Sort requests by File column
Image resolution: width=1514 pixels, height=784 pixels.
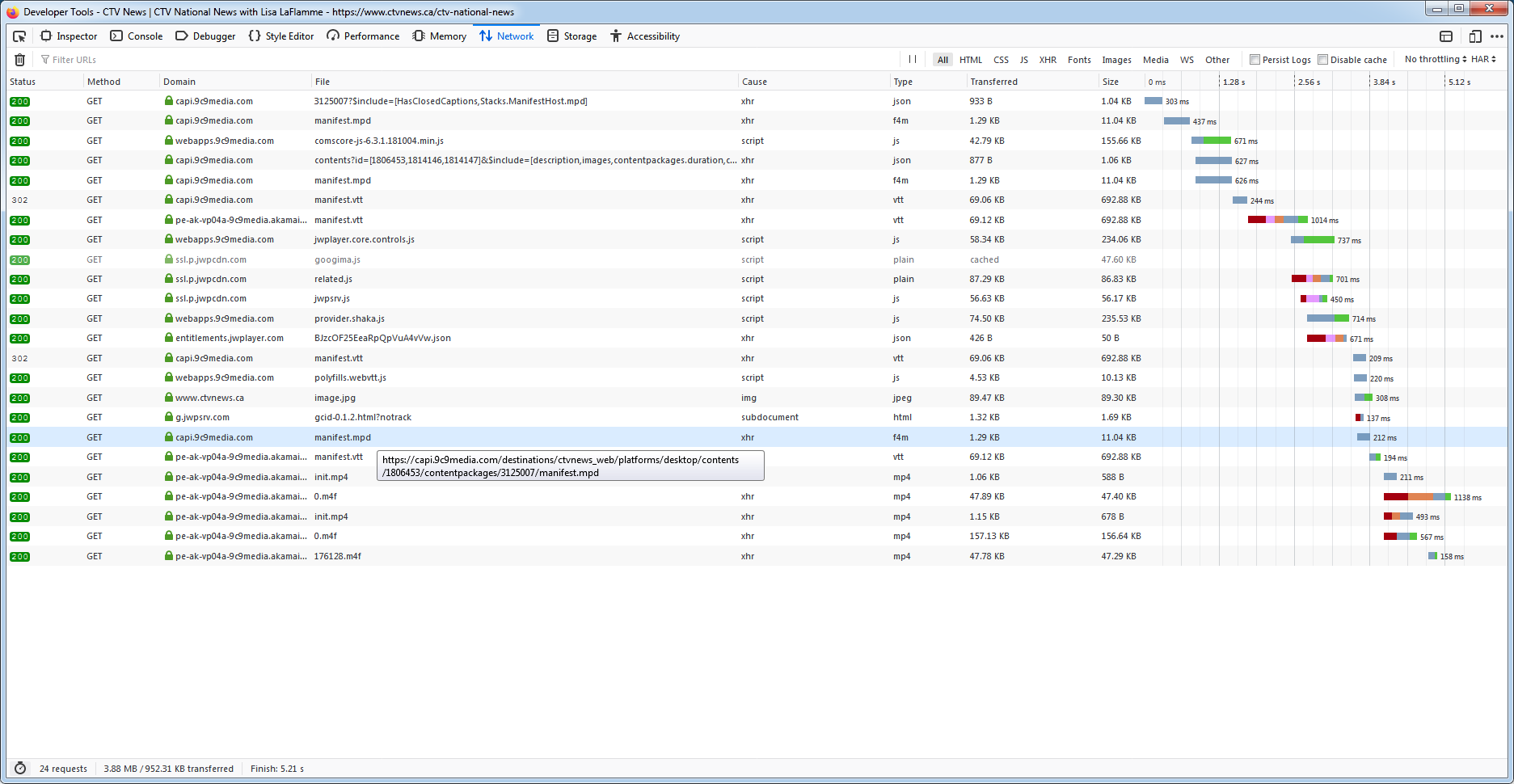(x=525, y=82)
